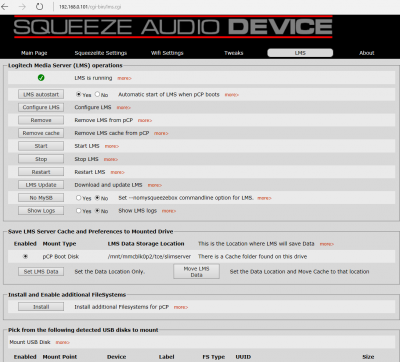The image size is (400, 362).
Task: Open the Wifi Settings tab
Action: 167,53
